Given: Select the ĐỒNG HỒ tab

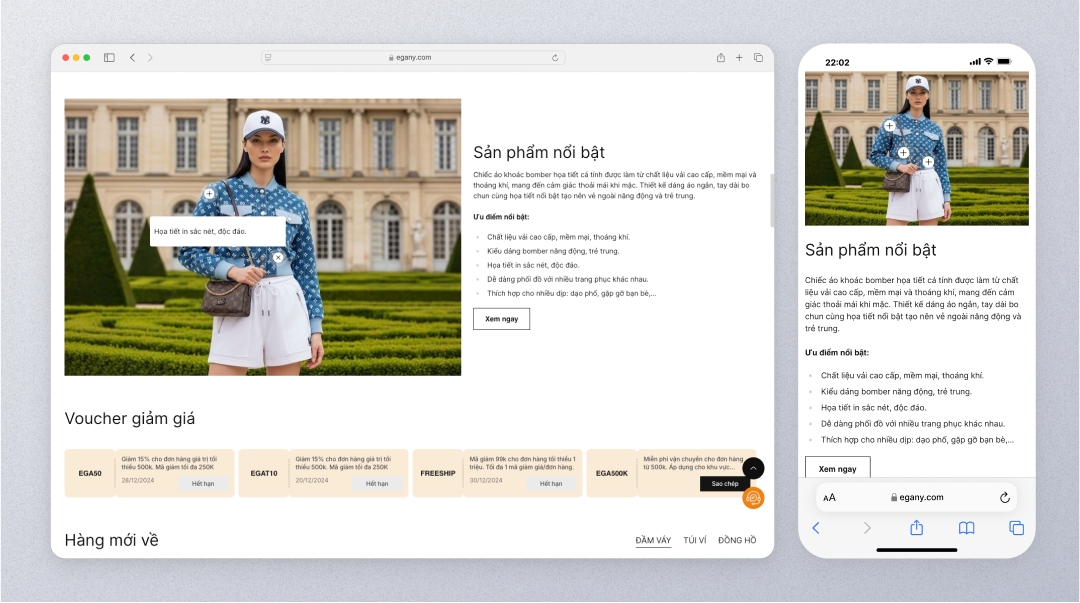Looking at the screenshot, I should point(737,540).
